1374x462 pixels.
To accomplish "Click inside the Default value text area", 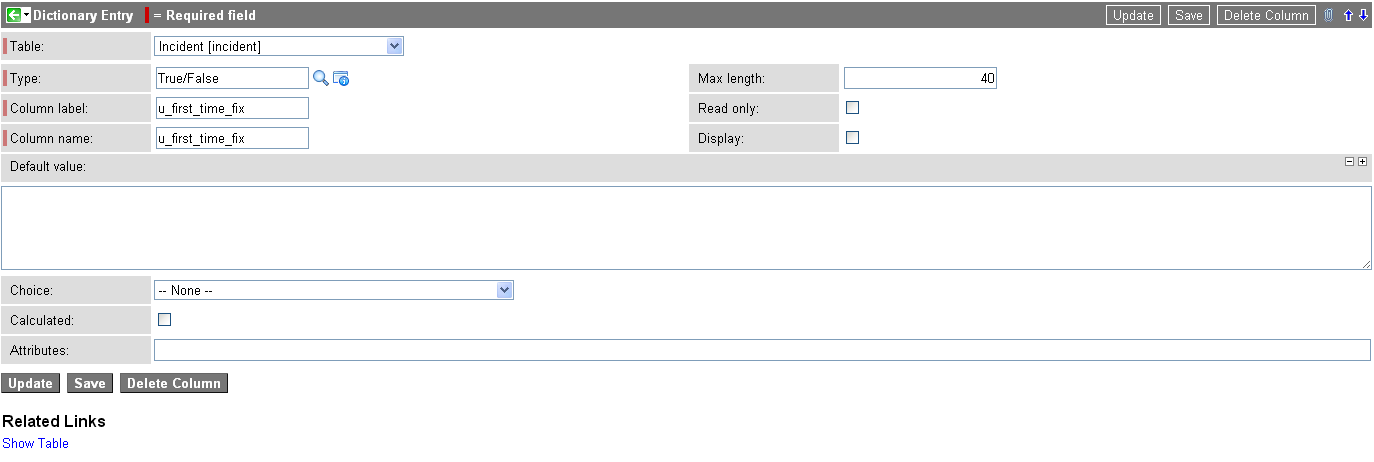I will click(686, 228).
